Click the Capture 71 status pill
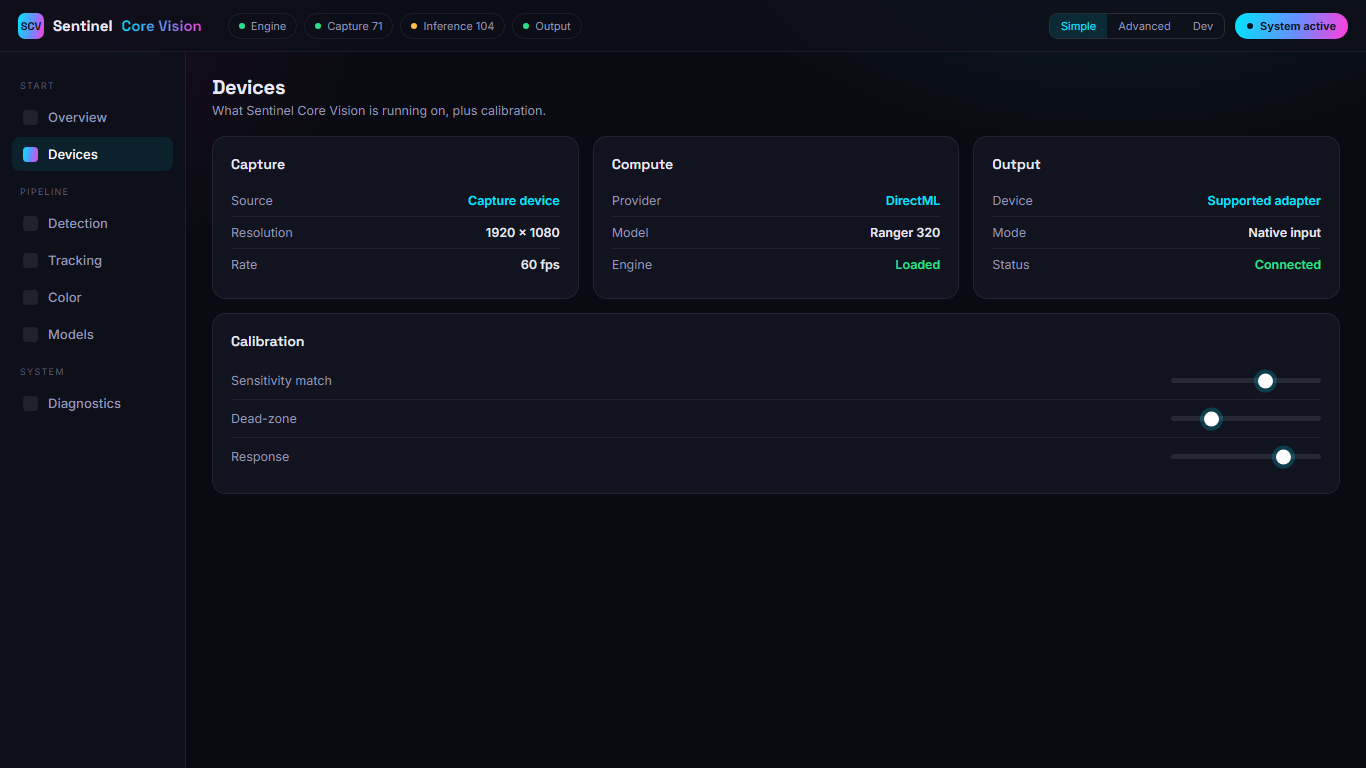Image resolution: width=1366 pixels, height=768 pixels. tap(348, 26)
